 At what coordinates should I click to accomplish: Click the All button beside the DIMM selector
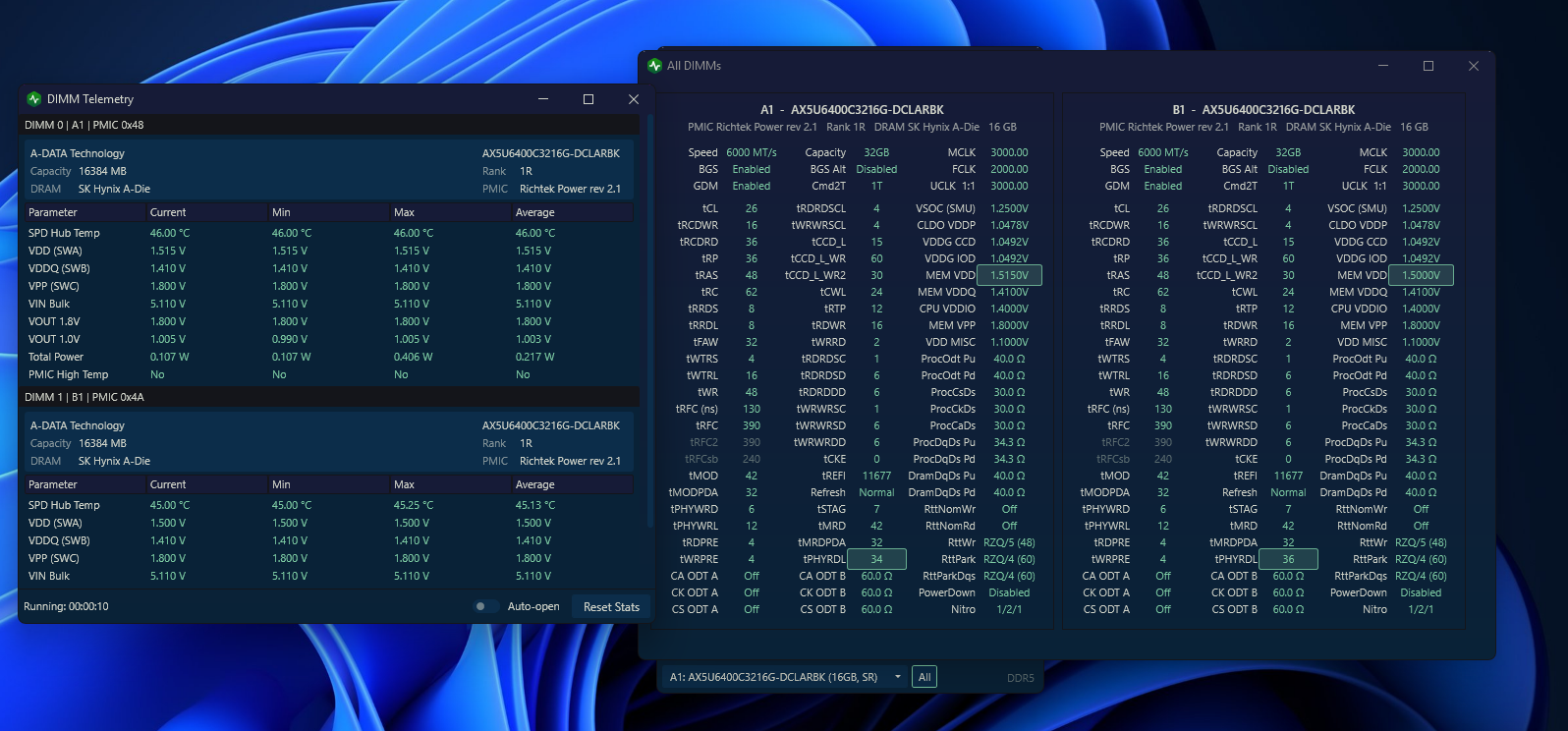924,677
